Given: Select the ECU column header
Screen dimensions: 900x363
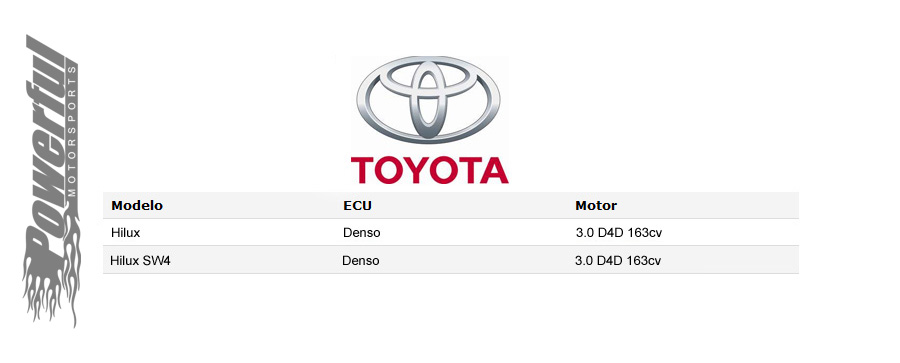Looking at the screenshot, I should click(x=354, y=206).
